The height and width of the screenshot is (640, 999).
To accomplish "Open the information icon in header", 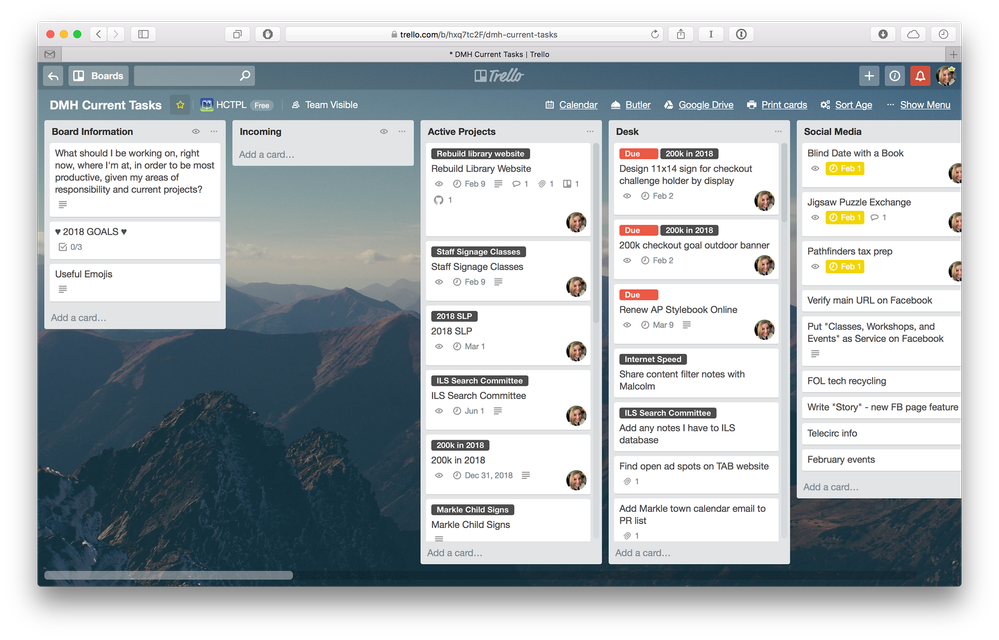I will coord(895,76).
